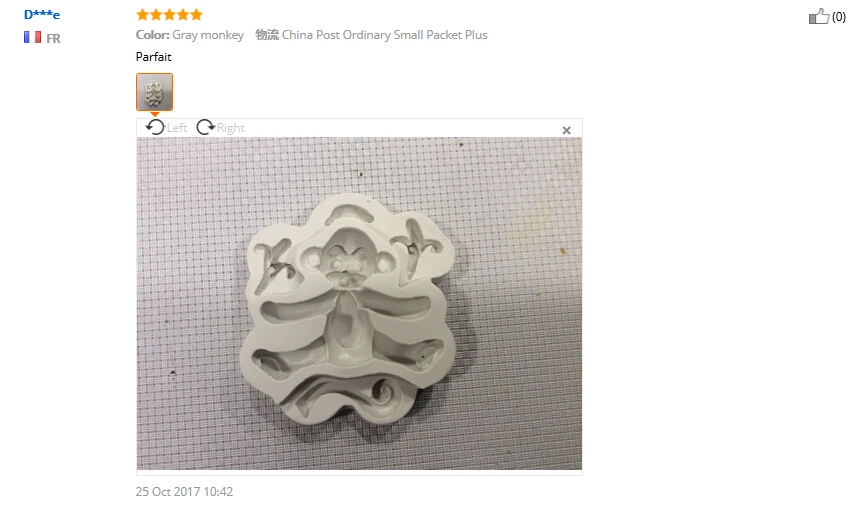The height and width of the screenshot is (506, 860).
Task: Open reviewer D***e's profile name
Action: click(x=42, y=15)
